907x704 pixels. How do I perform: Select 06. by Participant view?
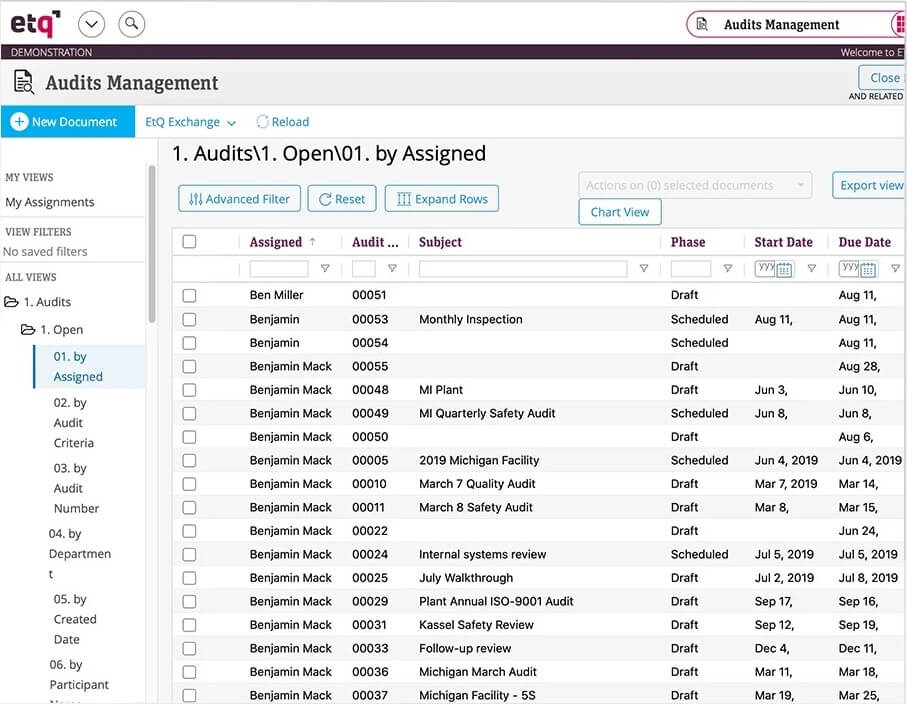tap(79, 674)
